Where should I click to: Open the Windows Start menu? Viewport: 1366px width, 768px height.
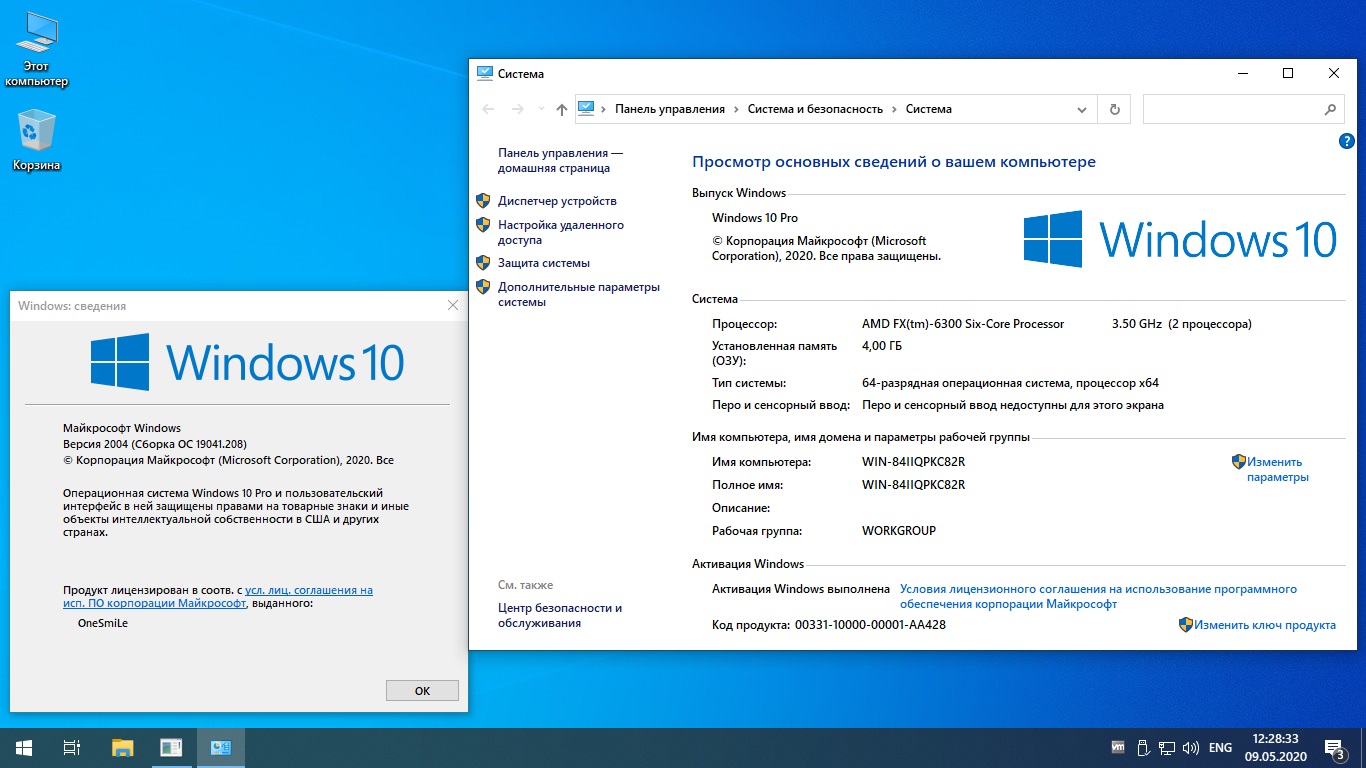click(24, 747)
